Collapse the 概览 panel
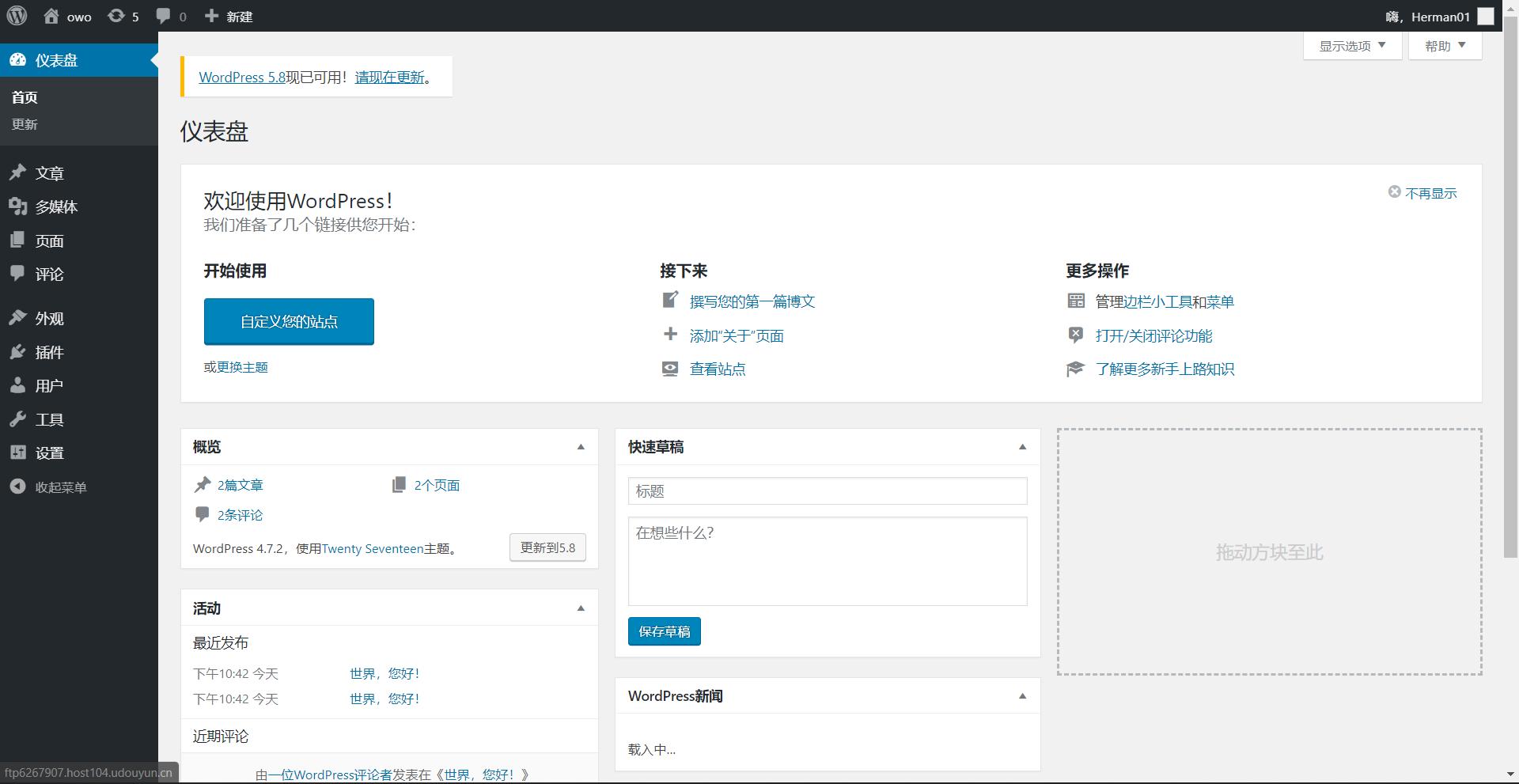 tap(581, 446)
